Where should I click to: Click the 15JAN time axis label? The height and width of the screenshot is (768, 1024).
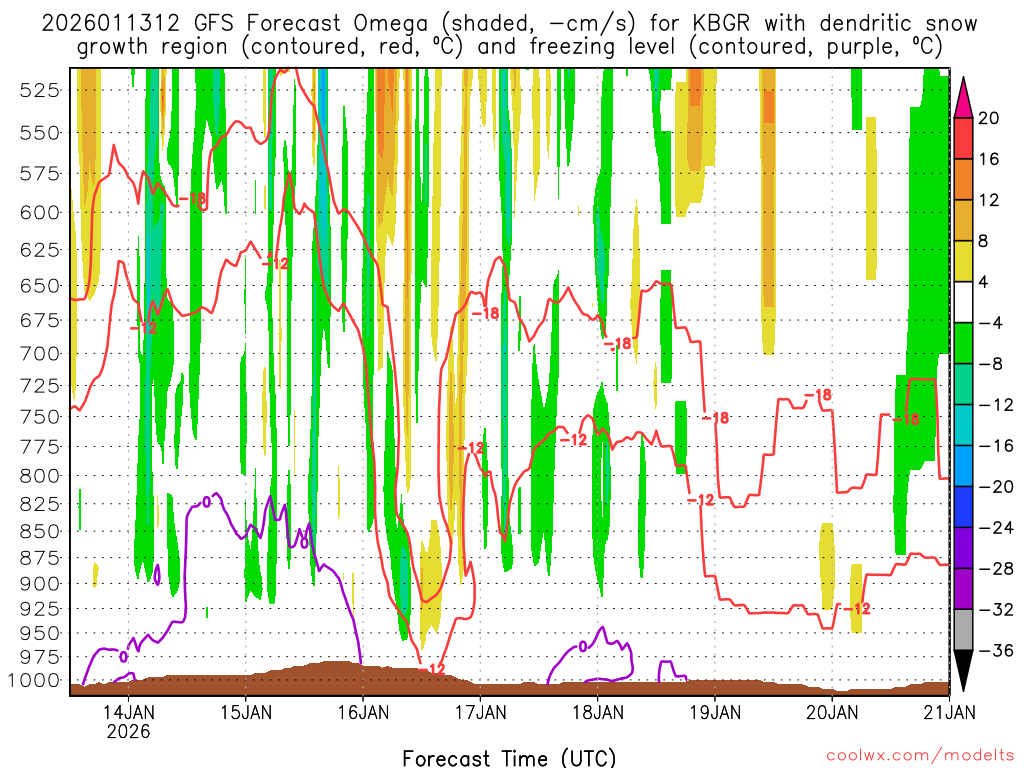246,711
